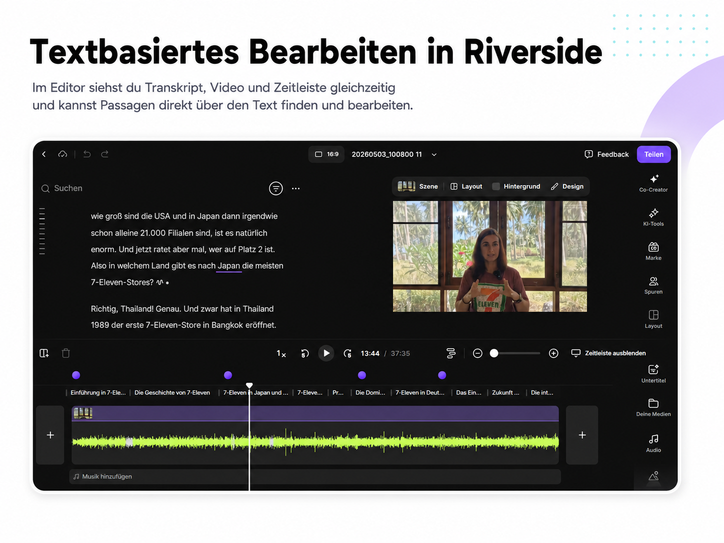Open the Marke brand panel
Screen dimensions: 724x543
click(653, 251)
